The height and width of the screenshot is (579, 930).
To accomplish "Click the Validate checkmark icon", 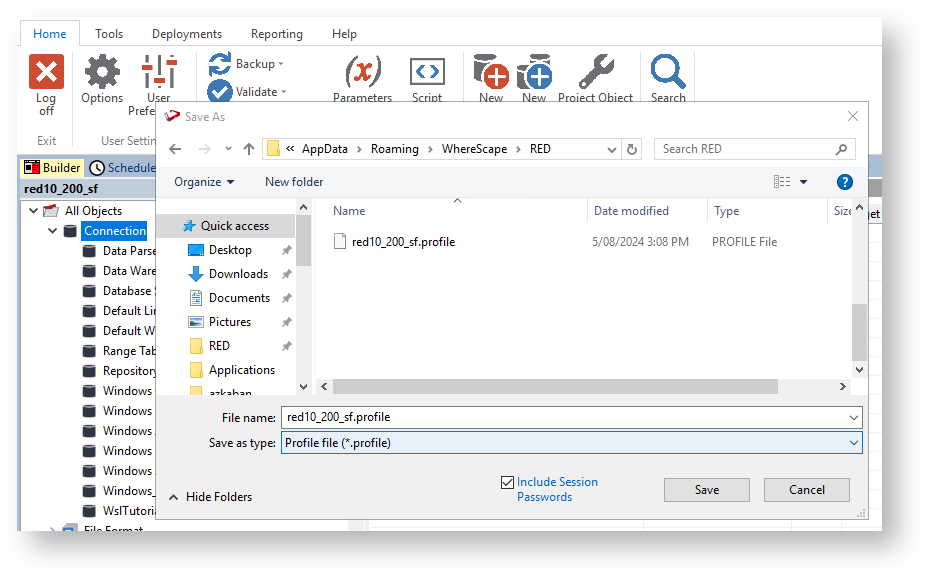I will pos(220,92).
